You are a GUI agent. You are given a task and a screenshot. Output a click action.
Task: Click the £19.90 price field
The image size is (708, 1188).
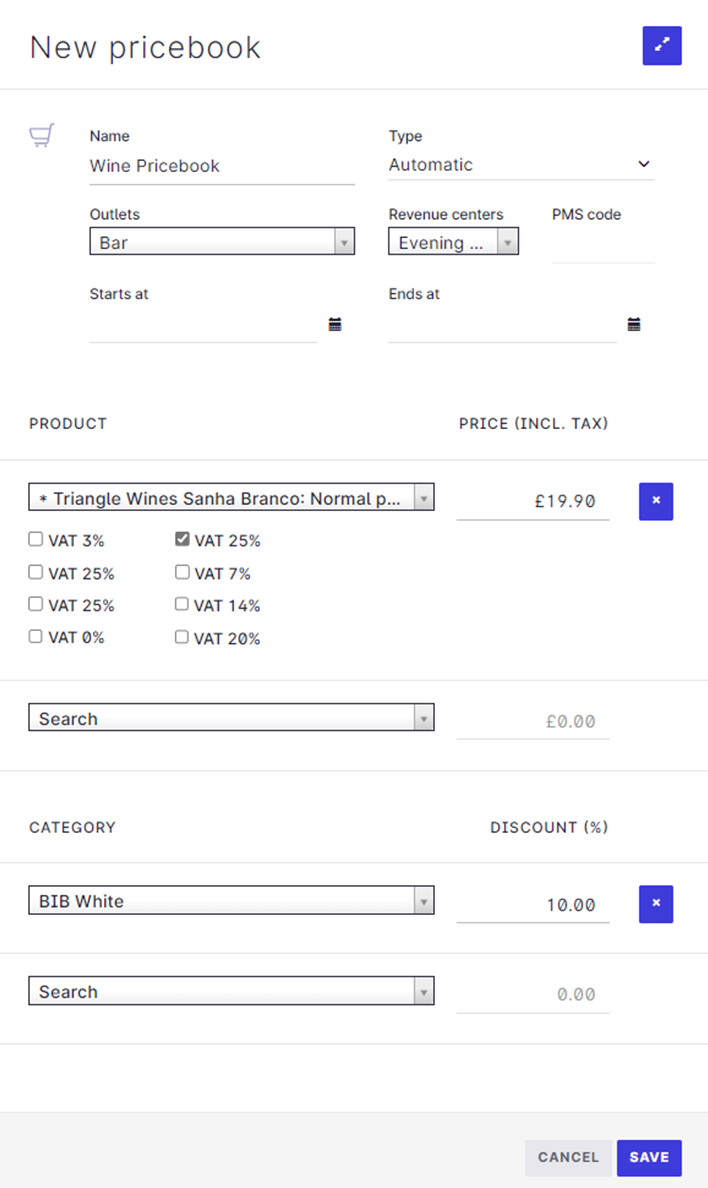(533, 501)
